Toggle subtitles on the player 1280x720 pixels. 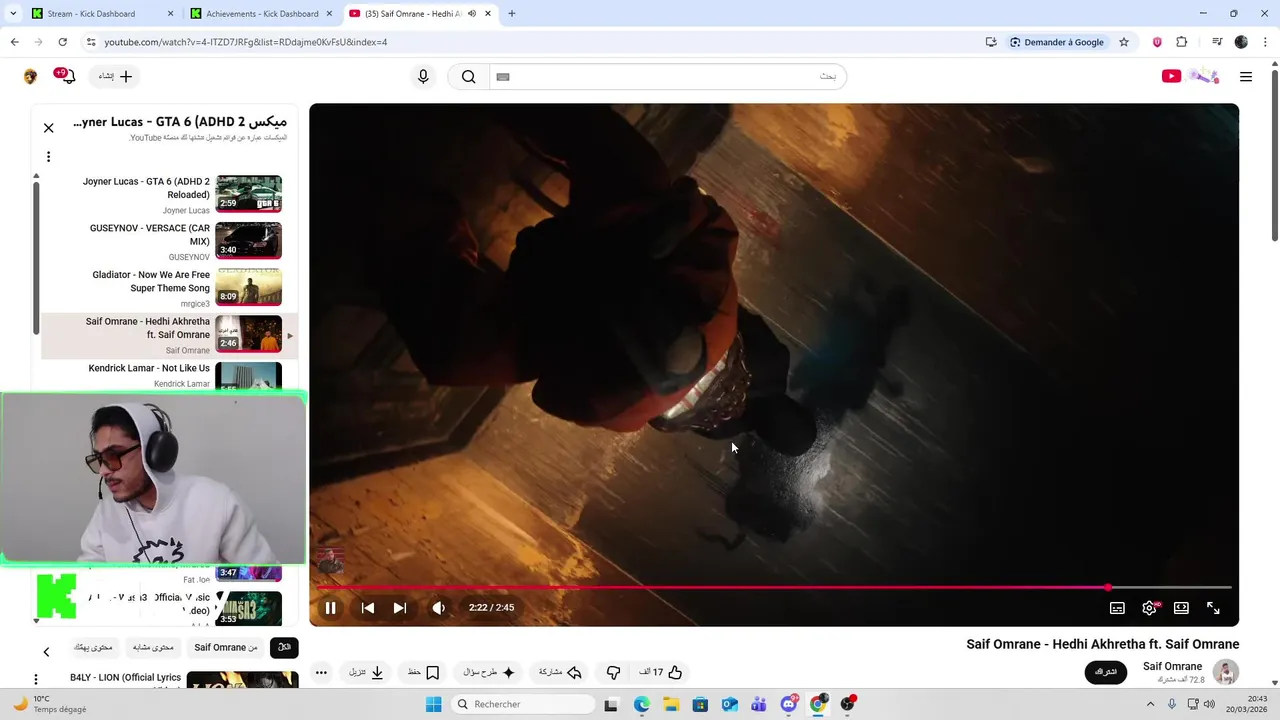(x=1117, y=608)
